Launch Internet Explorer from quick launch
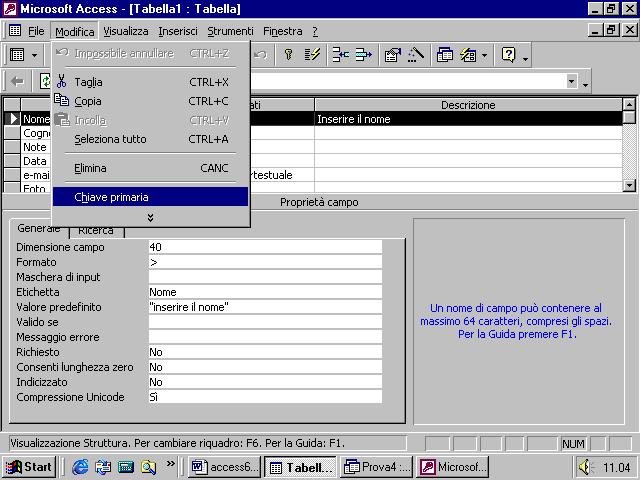The image size is (640, 480). click(x=80, y=467)
